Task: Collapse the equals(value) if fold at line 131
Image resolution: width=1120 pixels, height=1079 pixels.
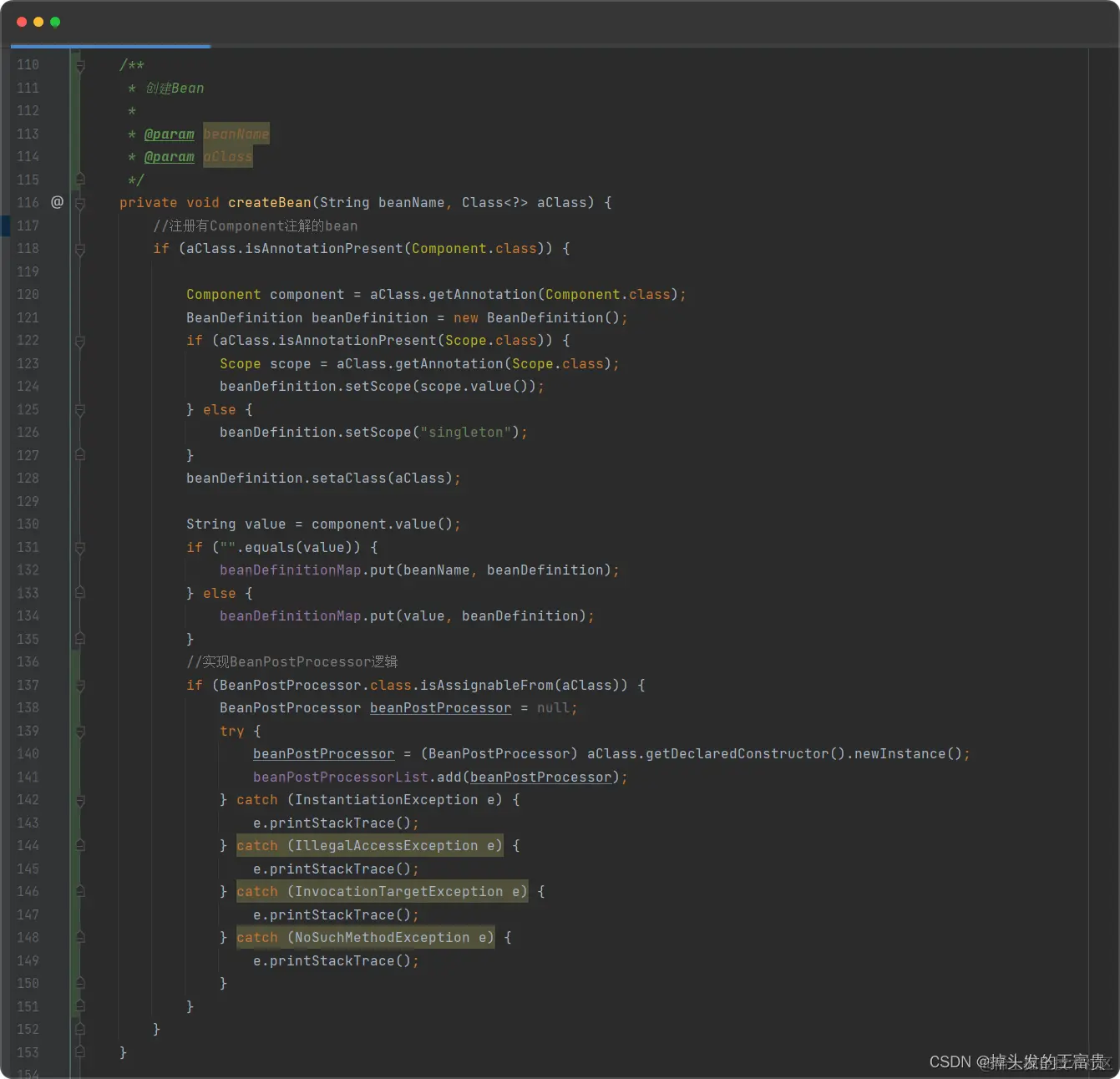Action: click(80, 548)
